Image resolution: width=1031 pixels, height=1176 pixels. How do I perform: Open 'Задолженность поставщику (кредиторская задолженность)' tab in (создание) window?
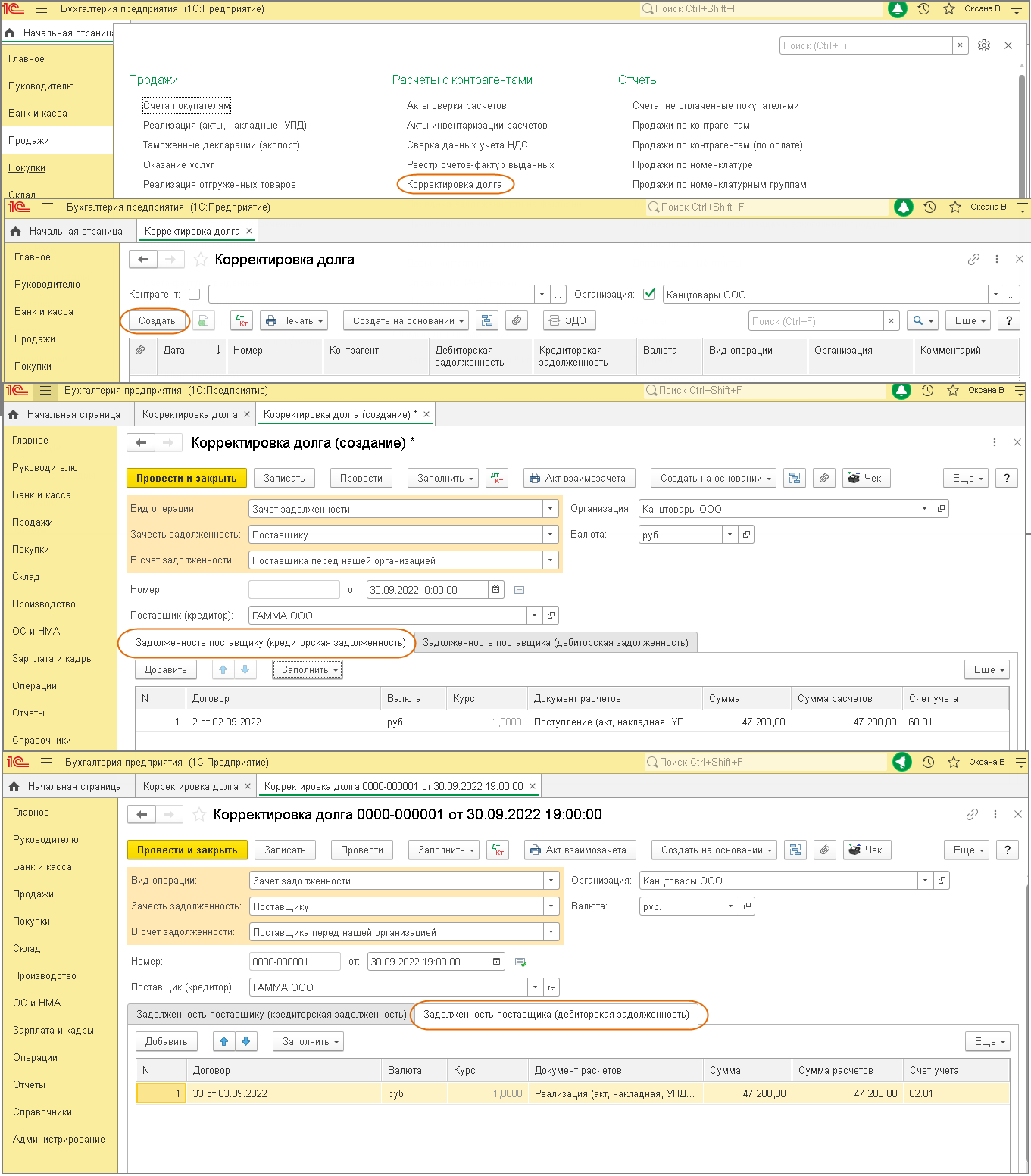[270, 643]
